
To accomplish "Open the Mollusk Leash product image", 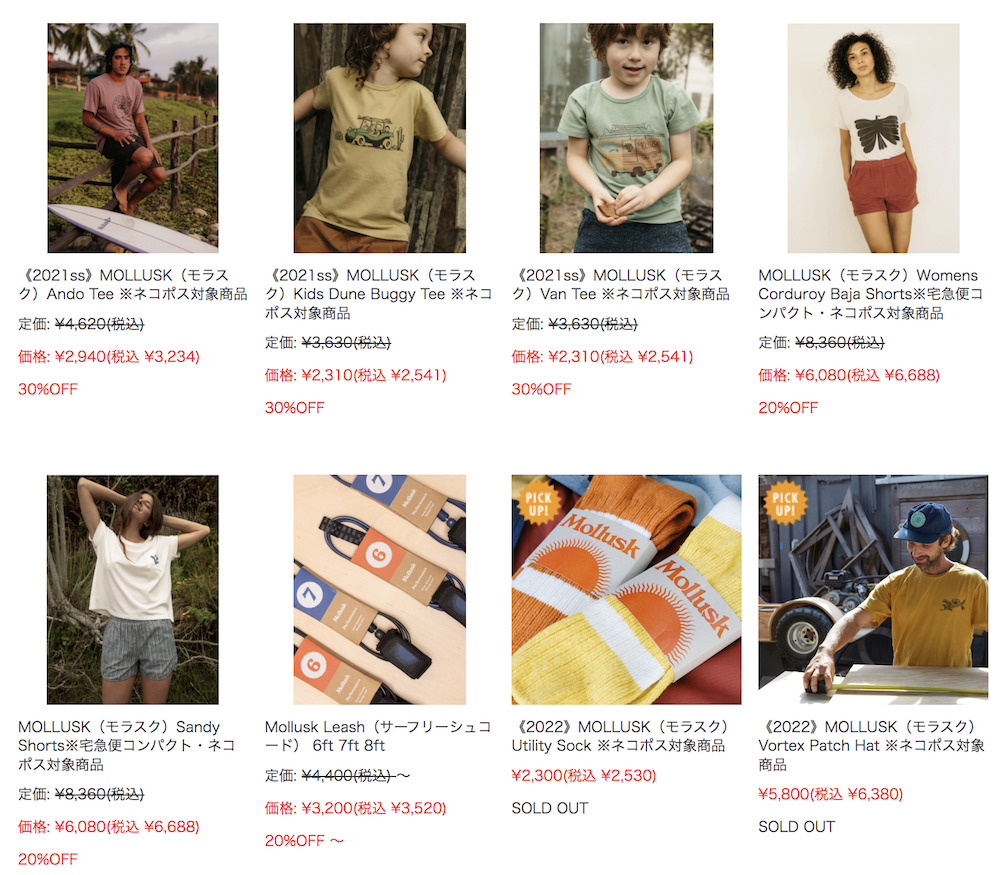I will pyautogui.click(x=379, y=589).
